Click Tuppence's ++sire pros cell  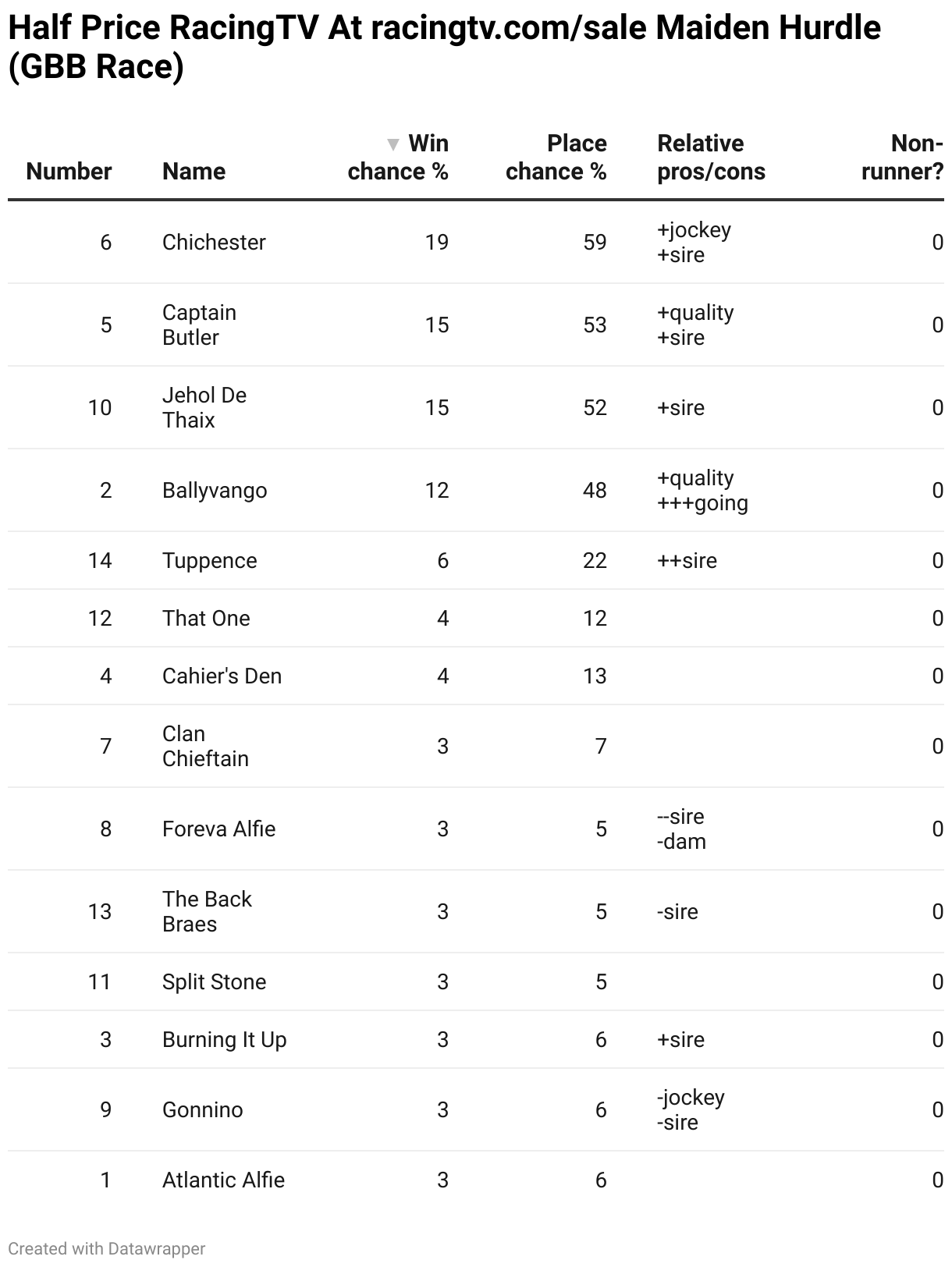(687, 560)
